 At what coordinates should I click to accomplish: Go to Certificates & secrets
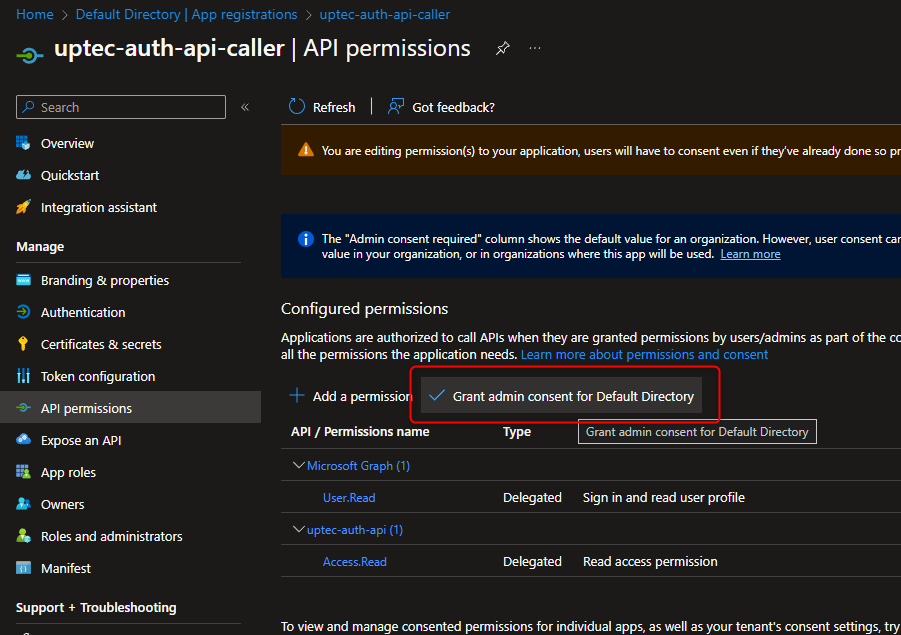point(100,344)
